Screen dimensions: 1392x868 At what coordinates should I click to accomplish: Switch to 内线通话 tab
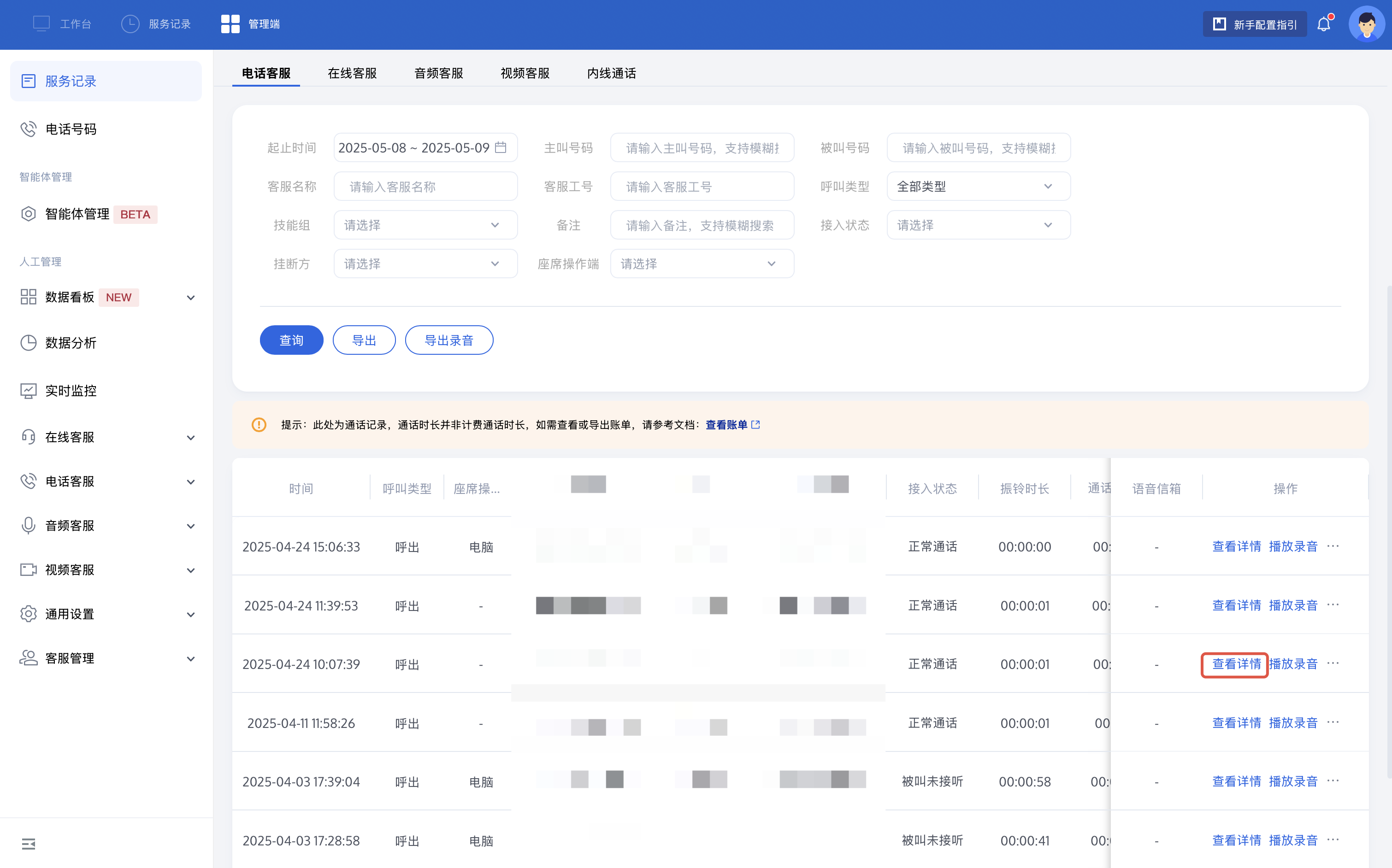pyautogui.click(x=611, y=73)
